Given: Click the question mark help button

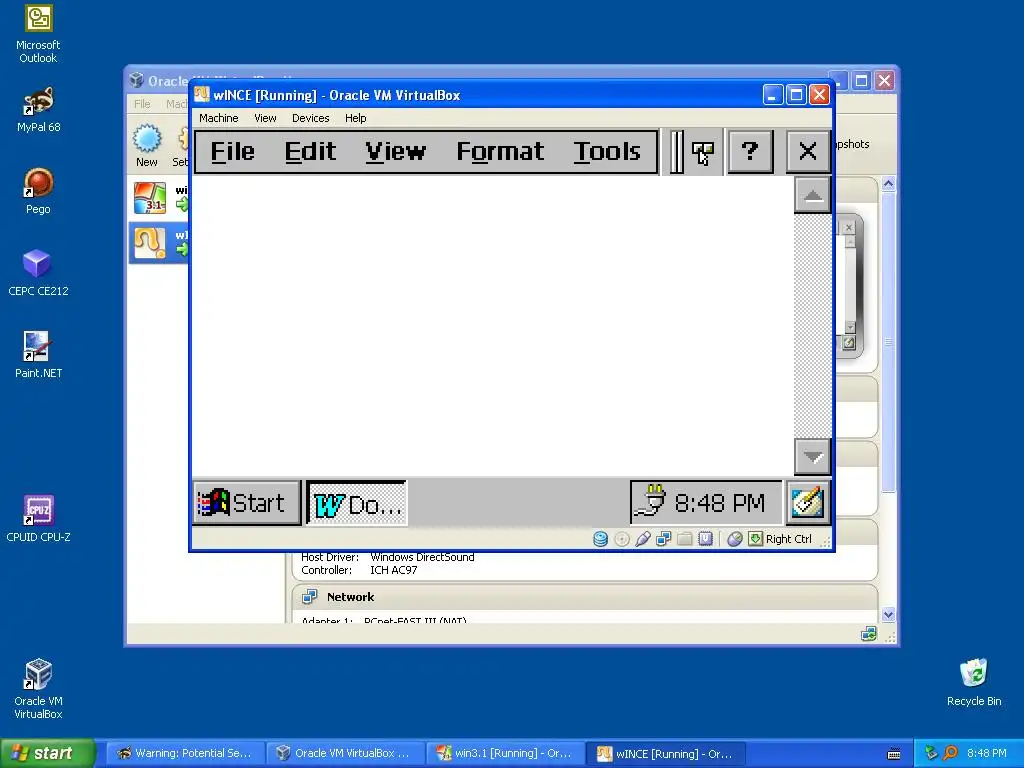Looking at the screenshot, I should 750,152.
